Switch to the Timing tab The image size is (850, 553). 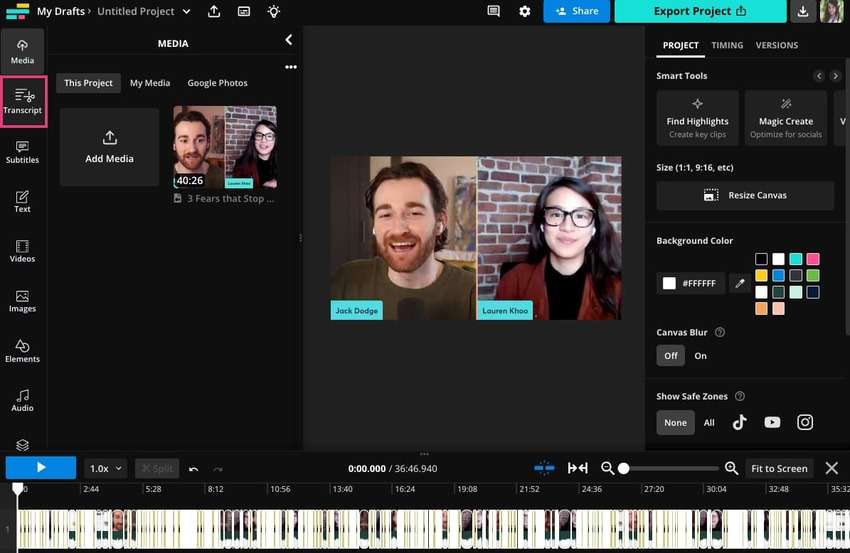[x=727, y=45]
